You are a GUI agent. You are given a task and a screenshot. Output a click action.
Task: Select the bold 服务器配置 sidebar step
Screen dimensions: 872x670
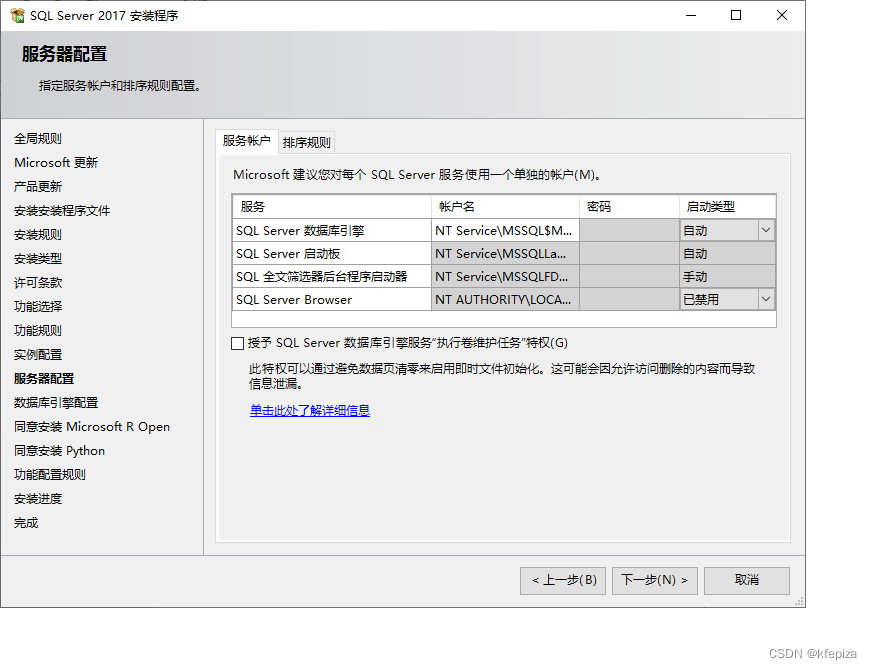[44, 379]
